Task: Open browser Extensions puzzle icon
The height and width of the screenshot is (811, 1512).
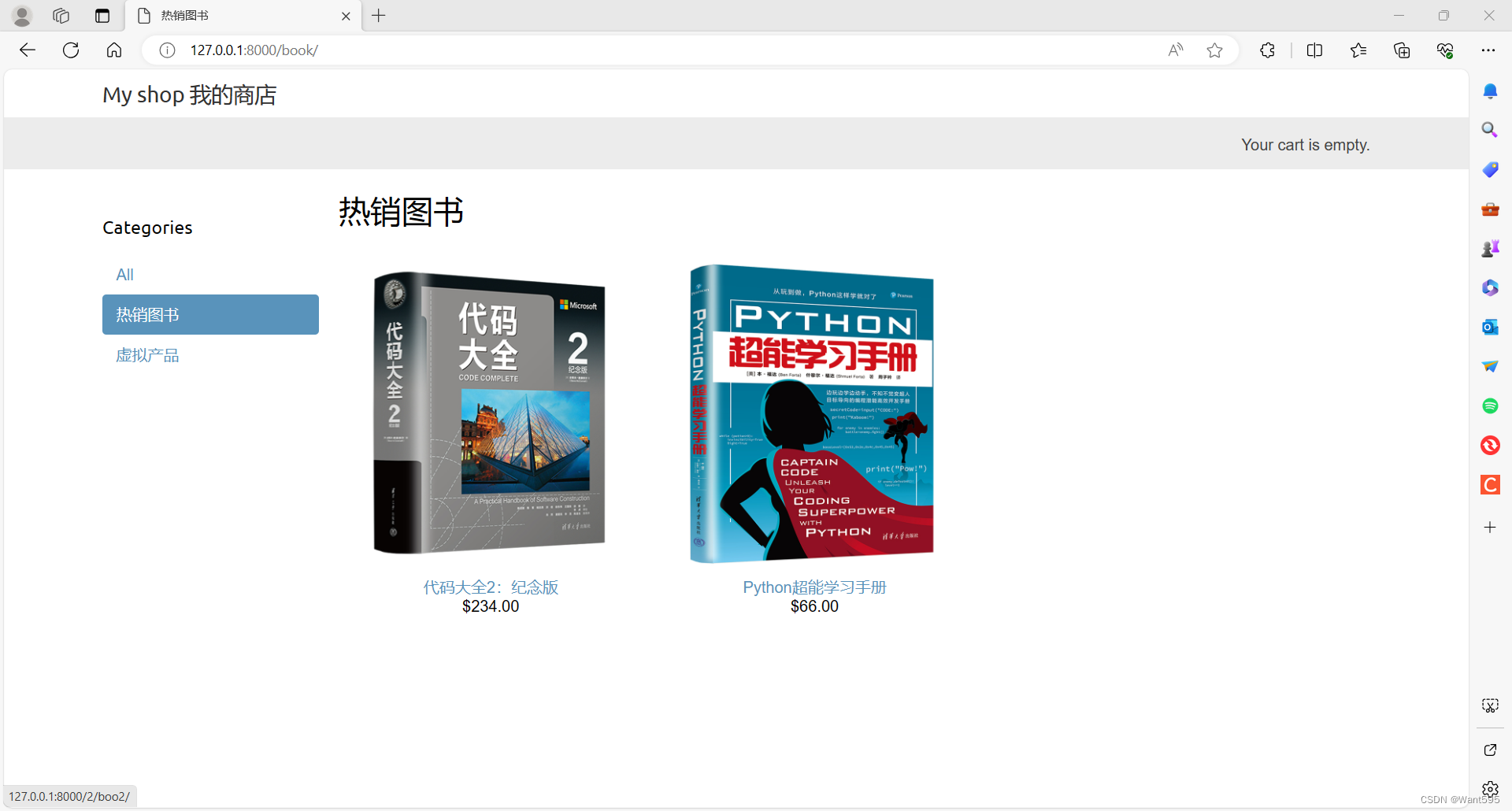Action: pyautogui.click(x=1267, y=50)
